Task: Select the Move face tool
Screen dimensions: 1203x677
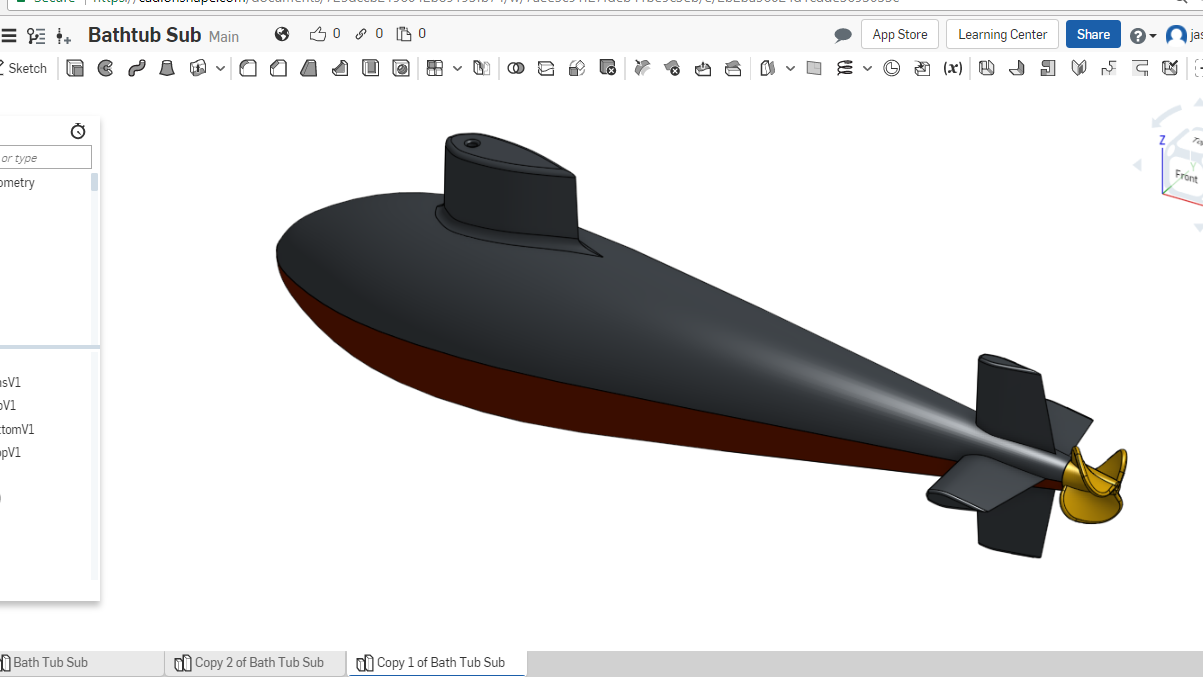Action: (x=703, y=69)
